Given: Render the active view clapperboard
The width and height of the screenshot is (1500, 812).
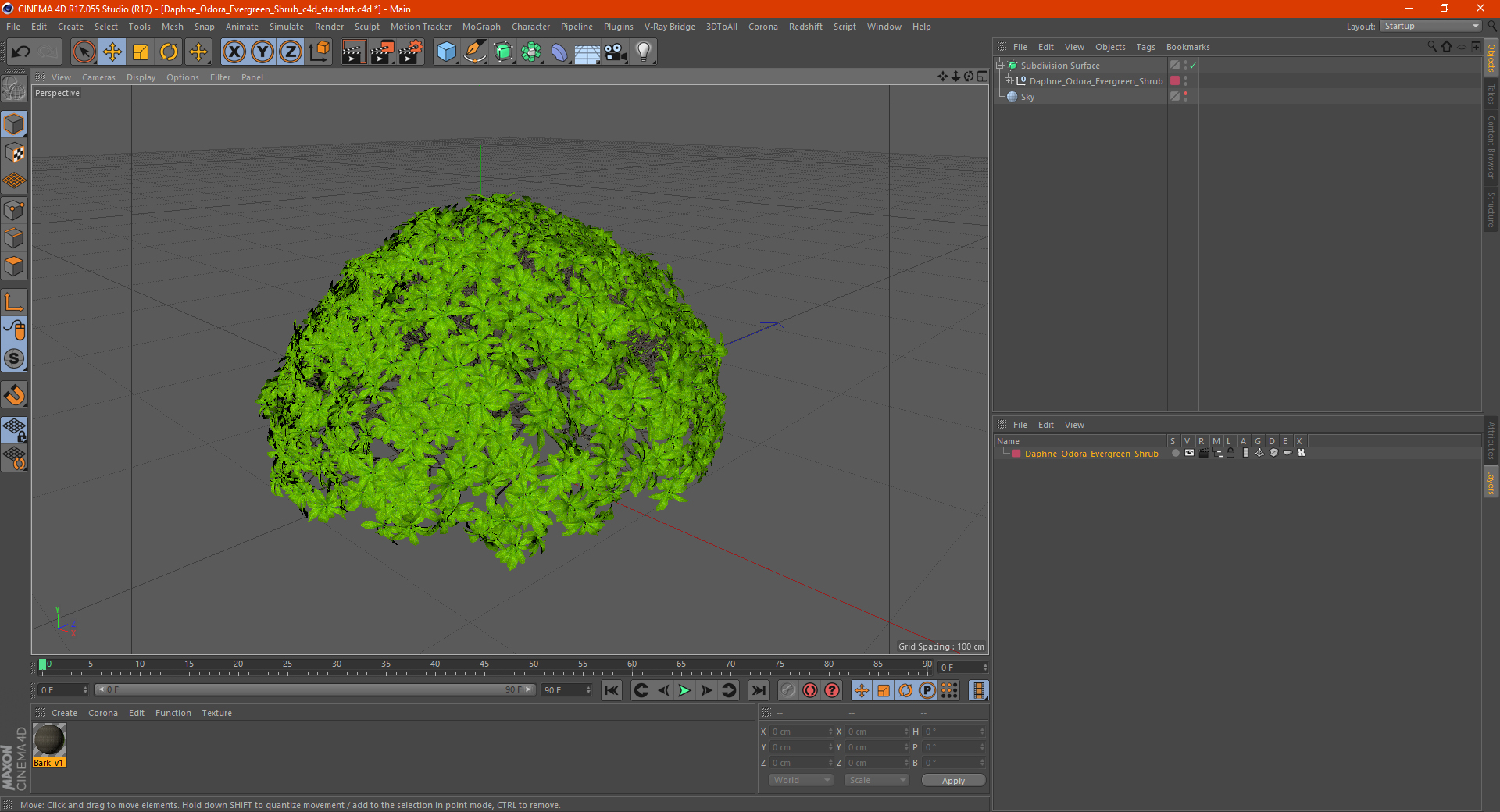Looking at the screenshot, I should pos(353,52).
